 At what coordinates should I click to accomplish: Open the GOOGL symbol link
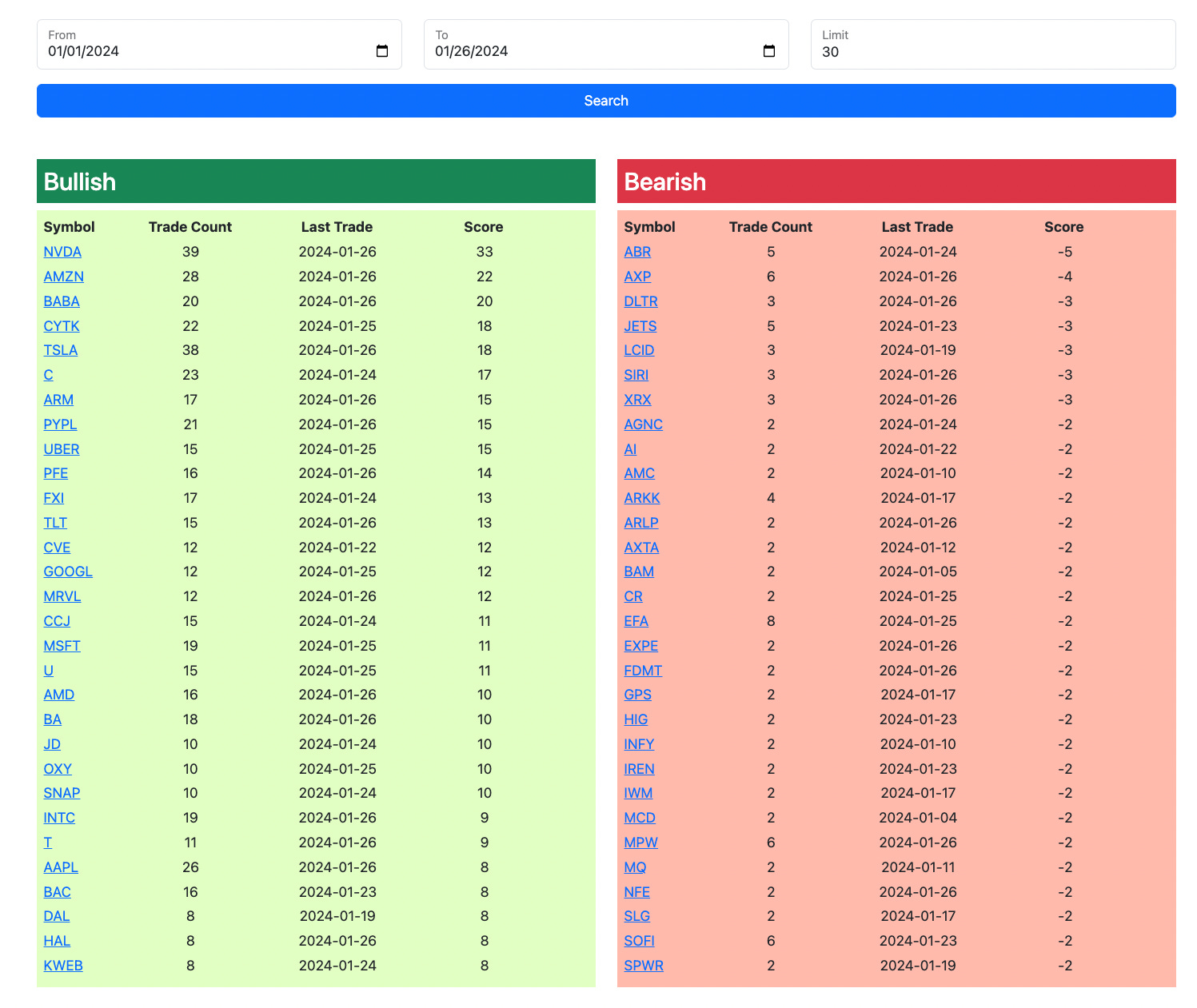click(68, 572)
